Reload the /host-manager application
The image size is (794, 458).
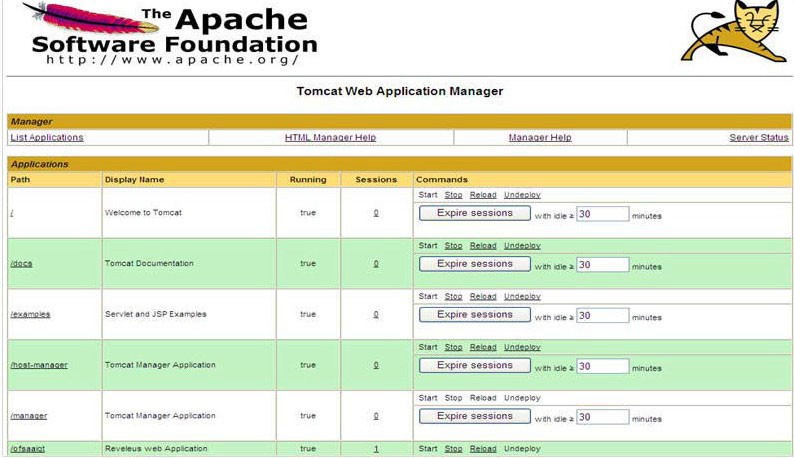coord(483,347)
